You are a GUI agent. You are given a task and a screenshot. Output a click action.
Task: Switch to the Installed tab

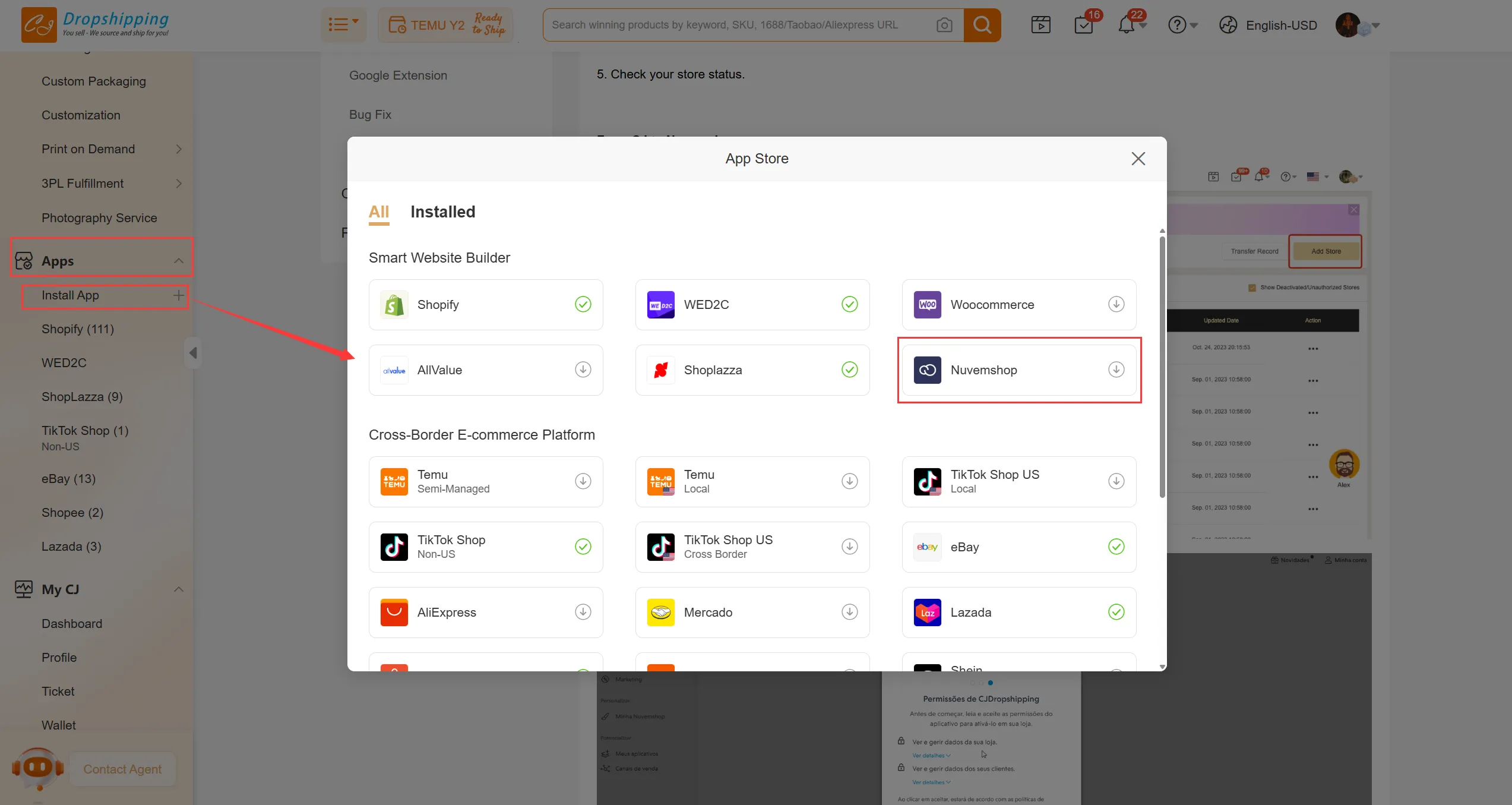click(442, 212)
